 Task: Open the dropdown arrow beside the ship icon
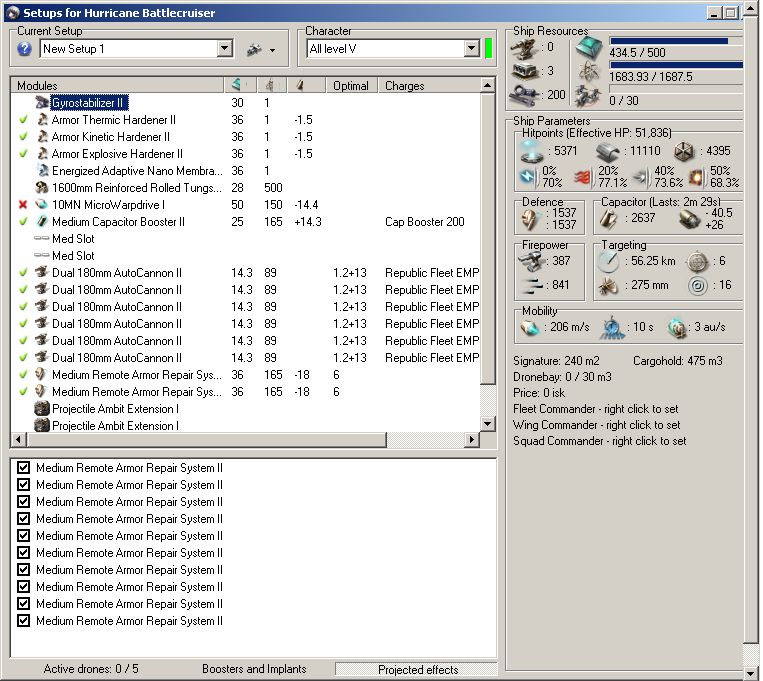point(272,49)
